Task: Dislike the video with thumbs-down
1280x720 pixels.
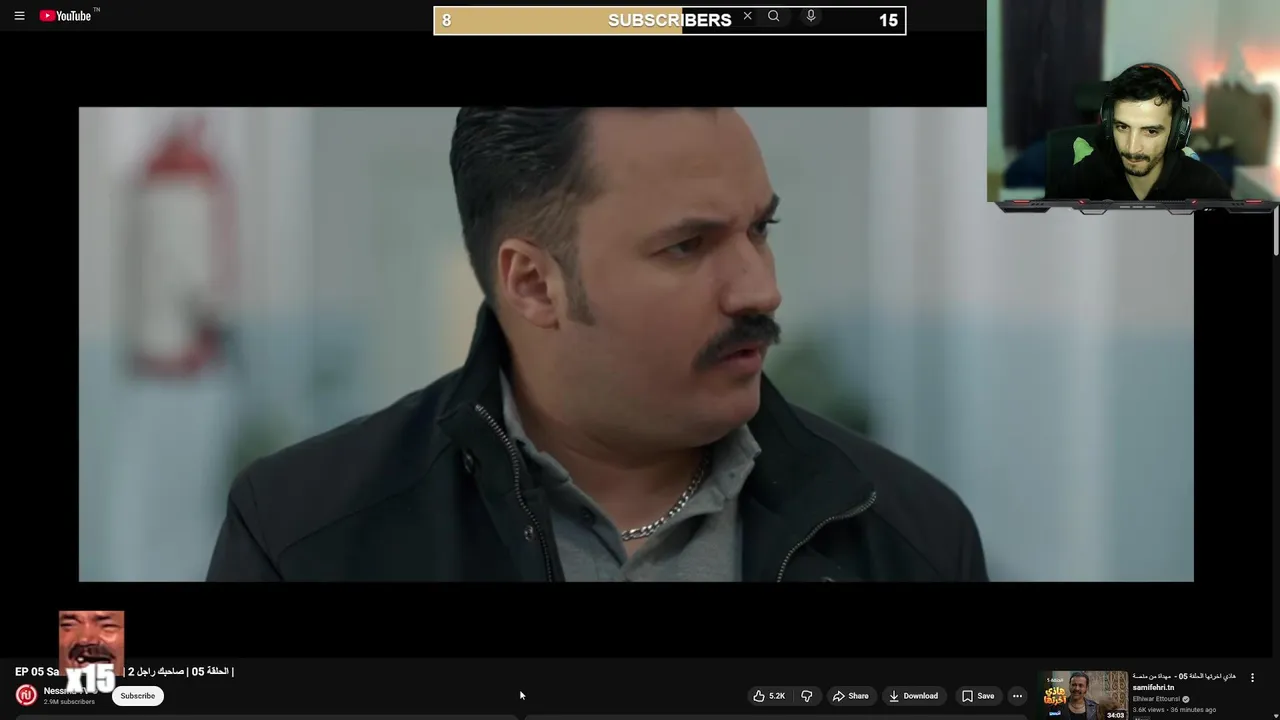Action: pos(807,696)
